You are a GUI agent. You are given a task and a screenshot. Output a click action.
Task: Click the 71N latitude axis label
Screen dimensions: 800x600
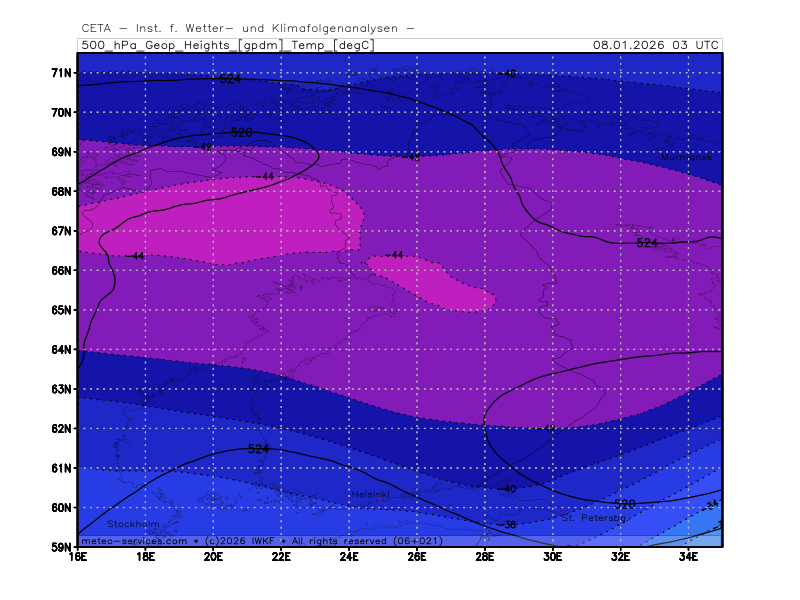pos(62,73)
